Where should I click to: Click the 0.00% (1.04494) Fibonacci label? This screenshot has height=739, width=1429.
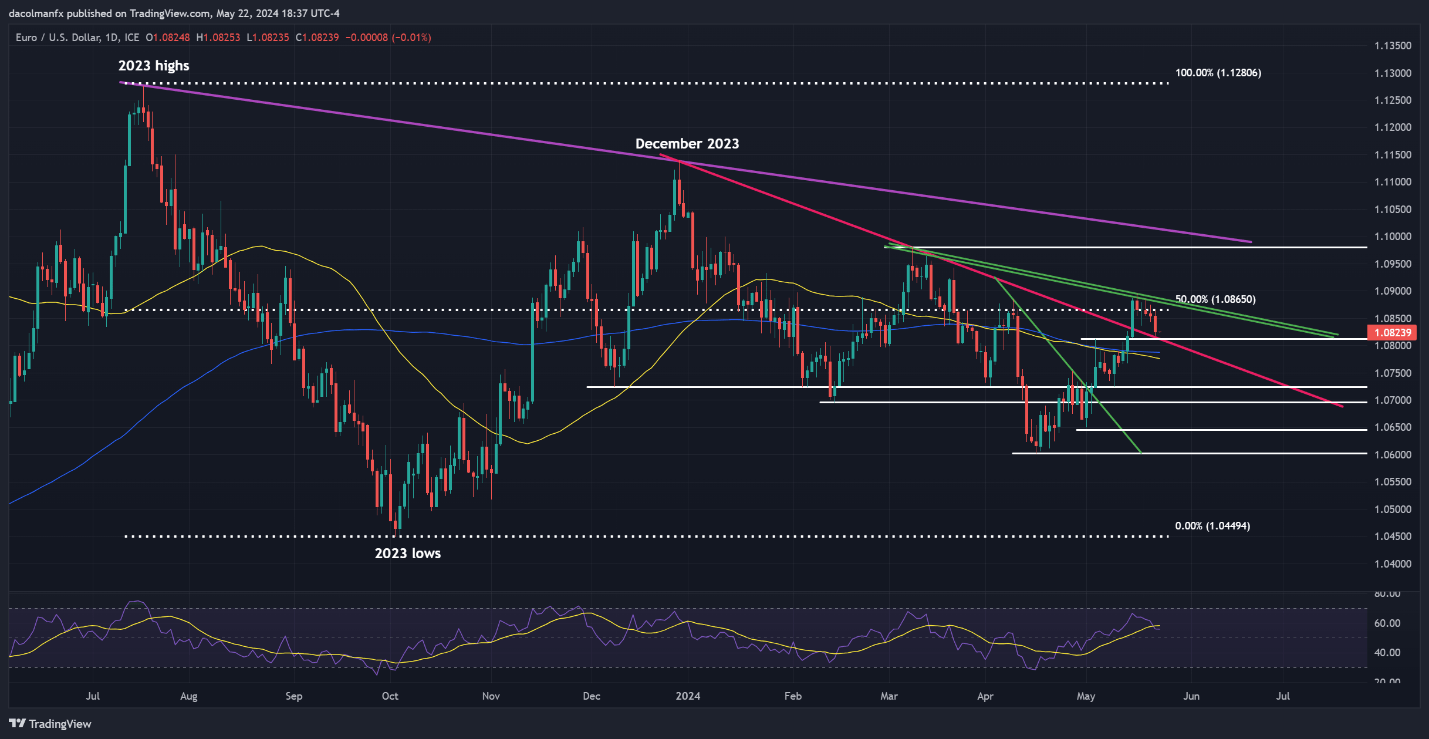pyautogui.click(x=1211, y=526)
